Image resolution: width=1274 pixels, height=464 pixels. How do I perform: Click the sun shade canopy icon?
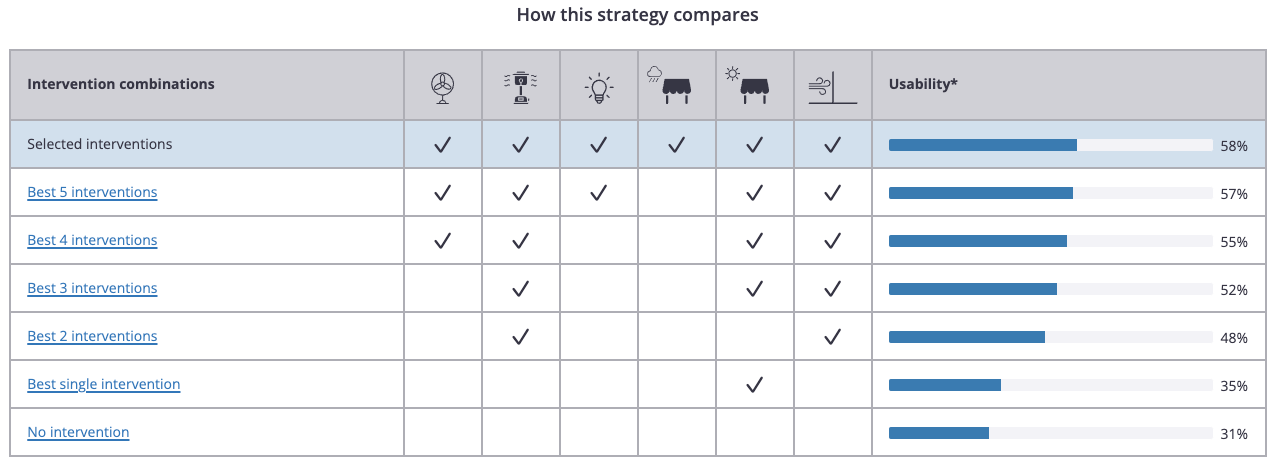coord(753,85)
